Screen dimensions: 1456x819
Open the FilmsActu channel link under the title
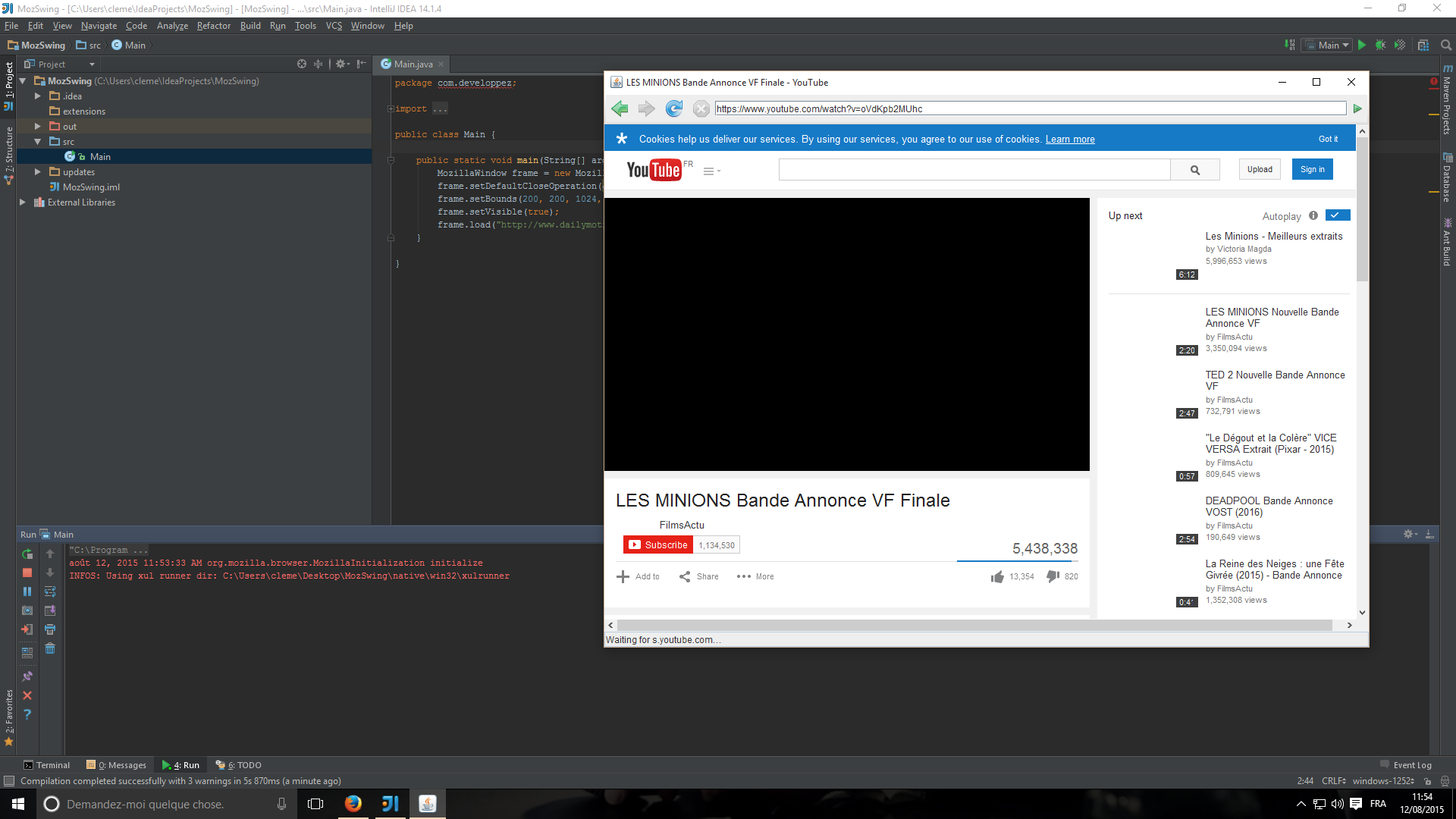(681, 526)
